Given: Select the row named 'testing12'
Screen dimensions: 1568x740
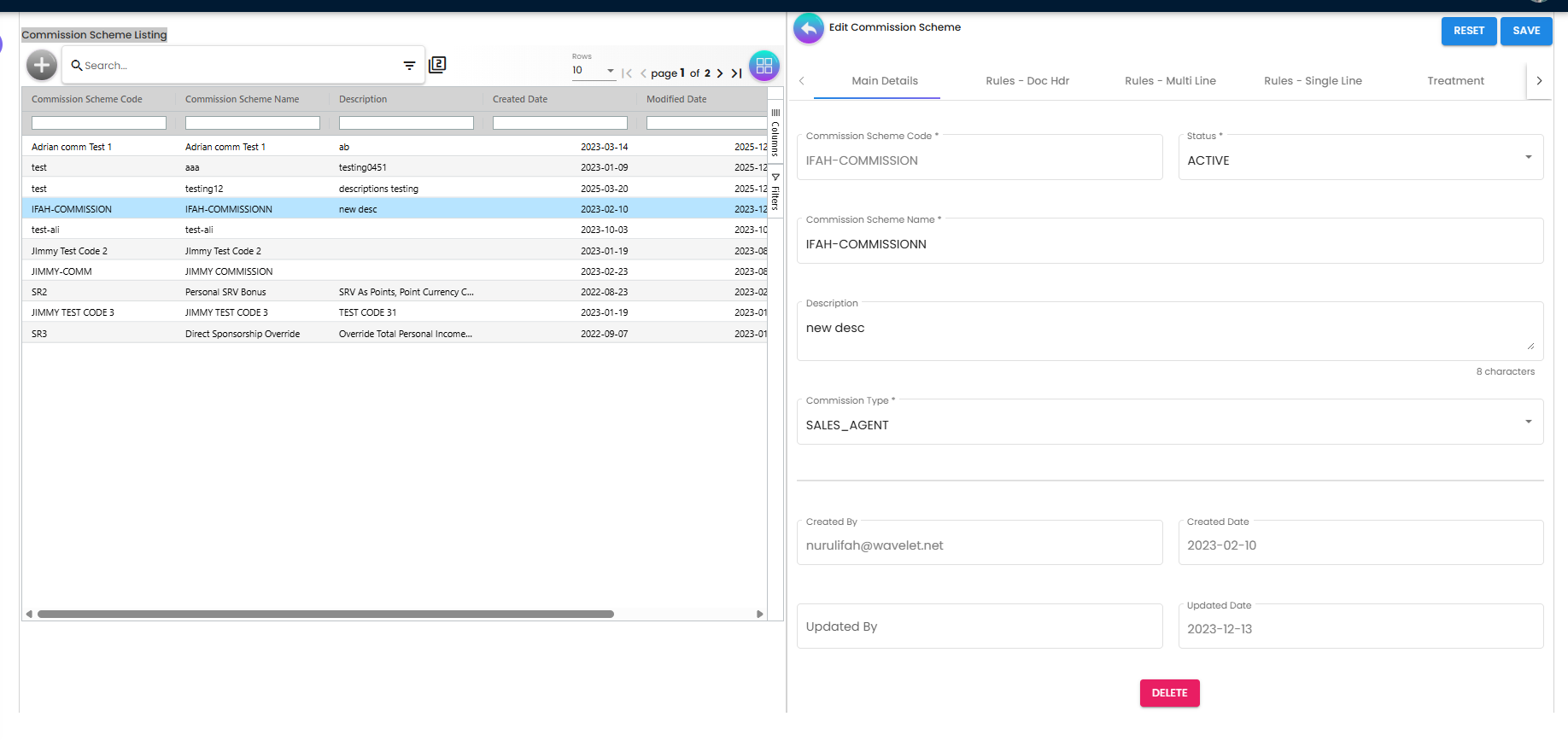Looking at the screenshot, I should (x=395, y=189).
